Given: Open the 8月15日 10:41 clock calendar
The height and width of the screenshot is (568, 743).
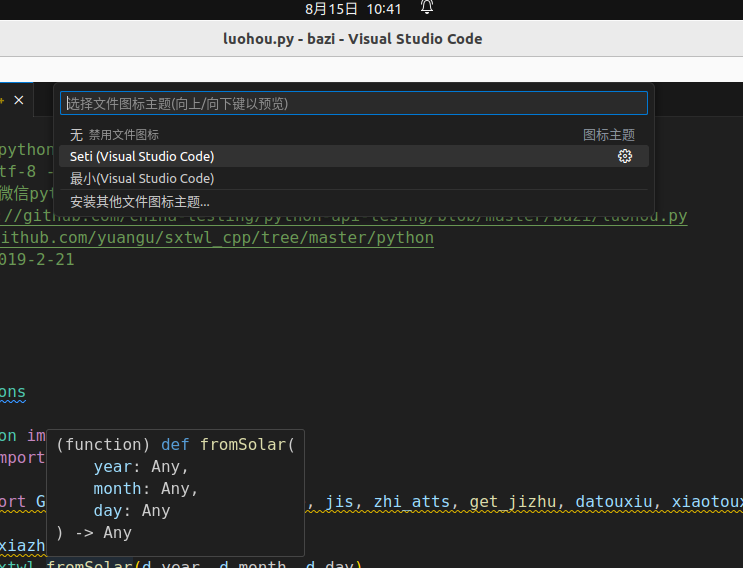Looking at the screenshot, I should tap(353, 9).
